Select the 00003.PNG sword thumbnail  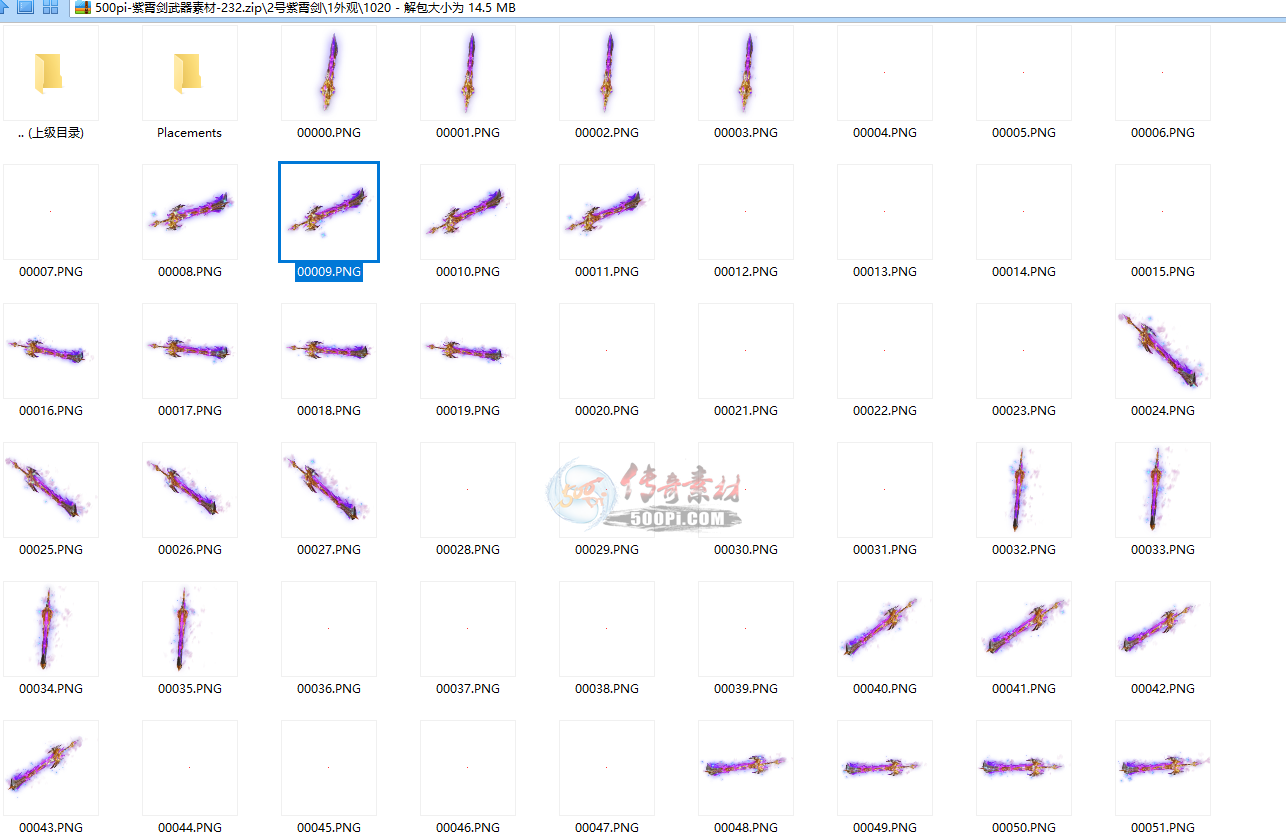click(x=746, y=73)
